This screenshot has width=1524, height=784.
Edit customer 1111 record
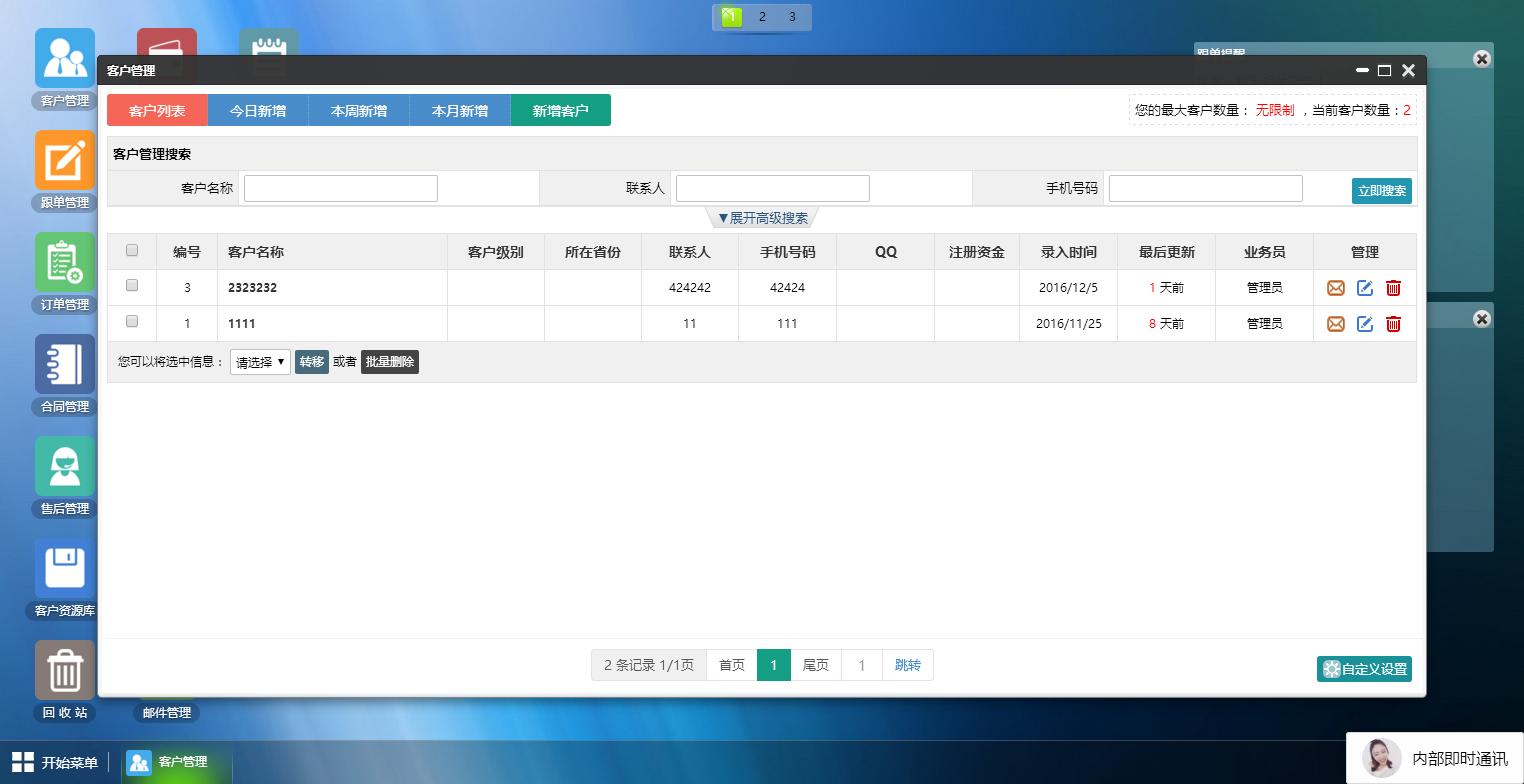(x=1364, y=324)
